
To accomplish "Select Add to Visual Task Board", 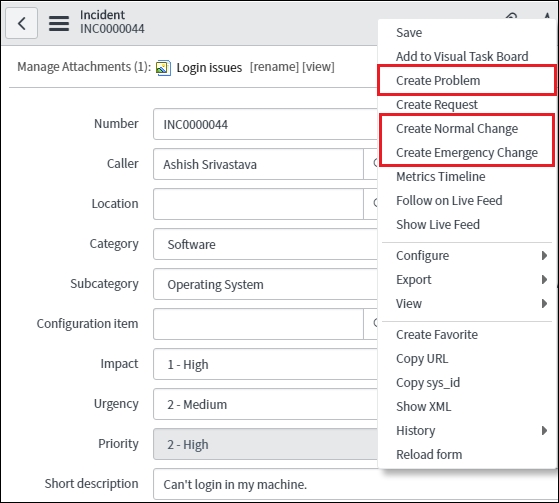I will pyautogui.click(x=462, y=56).
